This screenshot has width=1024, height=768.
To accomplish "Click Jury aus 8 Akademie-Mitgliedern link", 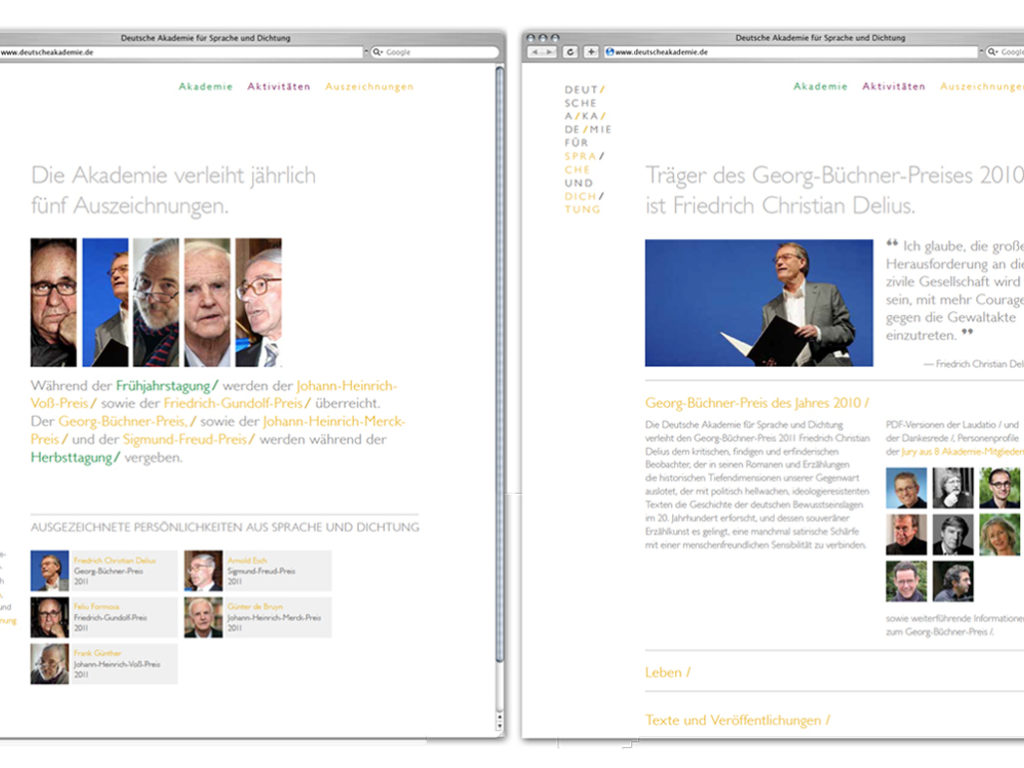I will coord(954,452).
